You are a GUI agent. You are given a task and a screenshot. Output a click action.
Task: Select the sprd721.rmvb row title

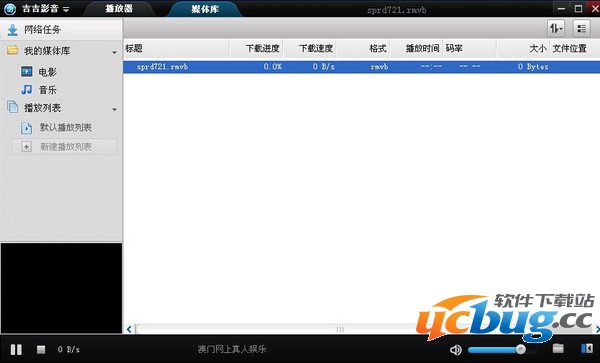[162, 67]
